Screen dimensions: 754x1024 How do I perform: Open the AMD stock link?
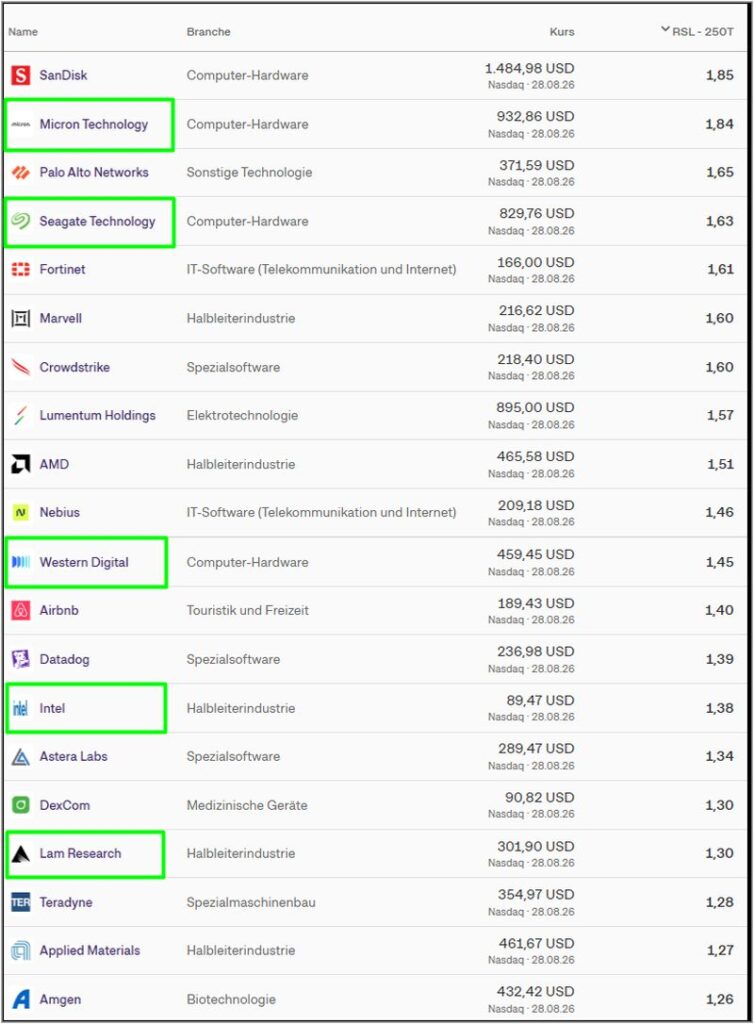[54, 464]
